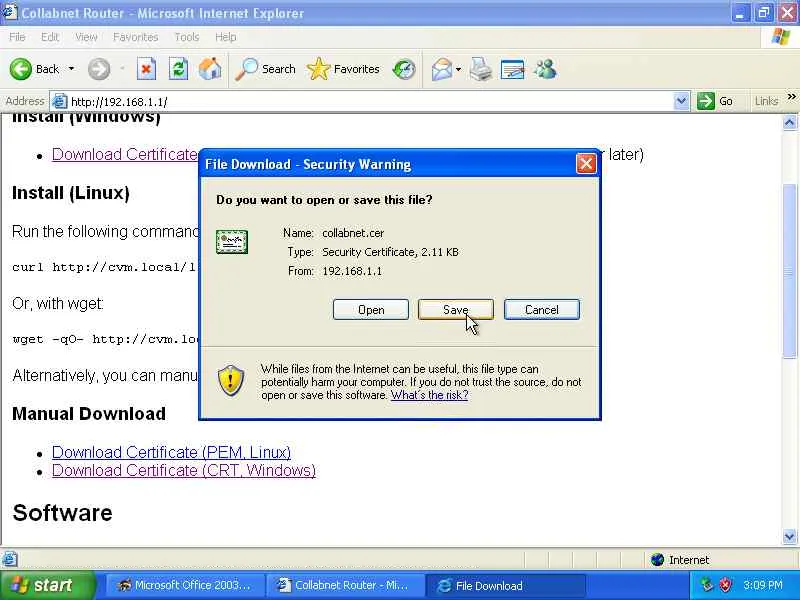Open the "What's the risk?" link
Screen dimensions: 800x600
pos(429,395)
